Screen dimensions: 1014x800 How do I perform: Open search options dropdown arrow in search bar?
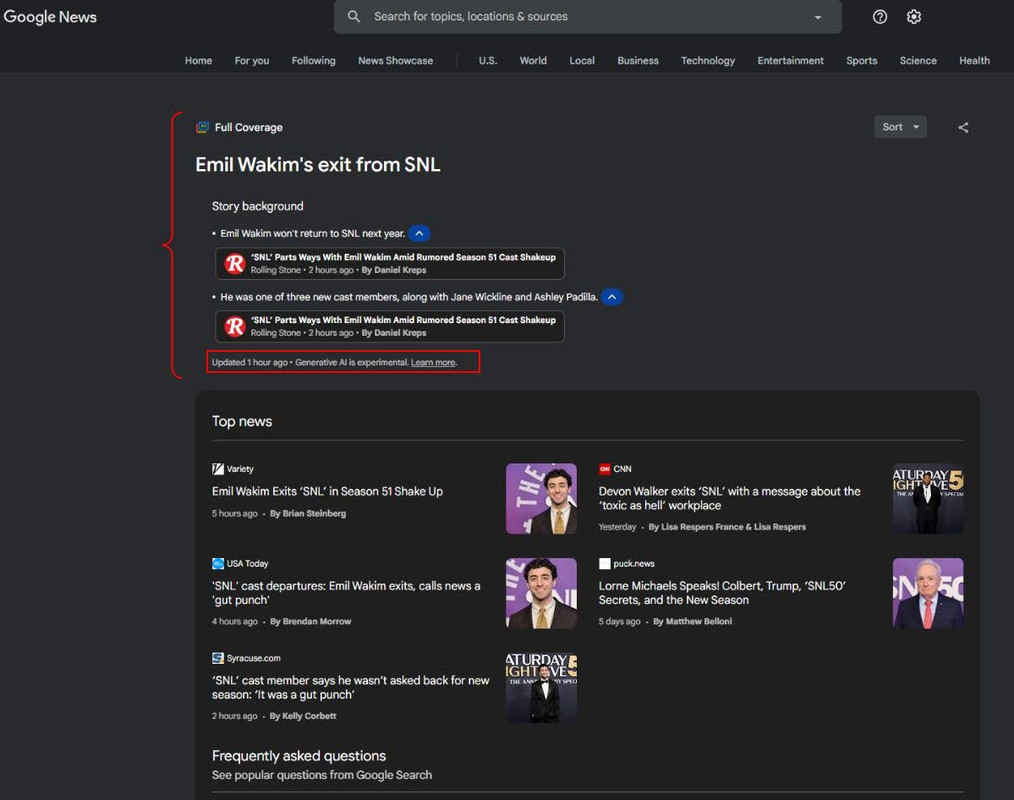coord(818,17)
